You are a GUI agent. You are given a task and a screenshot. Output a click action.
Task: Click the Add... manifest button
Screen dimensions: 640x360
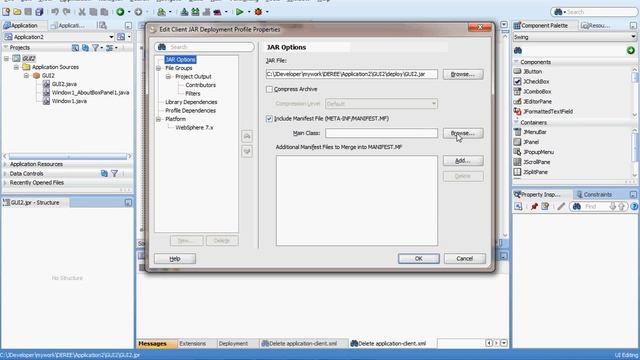(463, 161)
